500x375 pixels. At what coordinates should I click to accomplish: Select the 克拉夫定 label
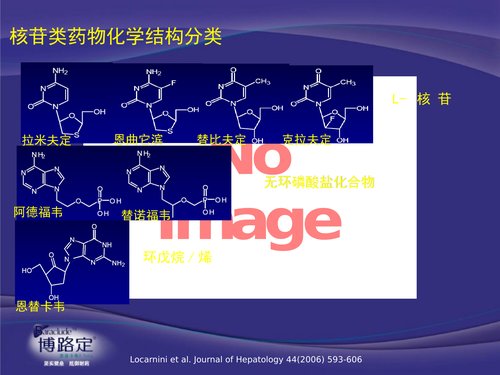(x=307, y=139)
